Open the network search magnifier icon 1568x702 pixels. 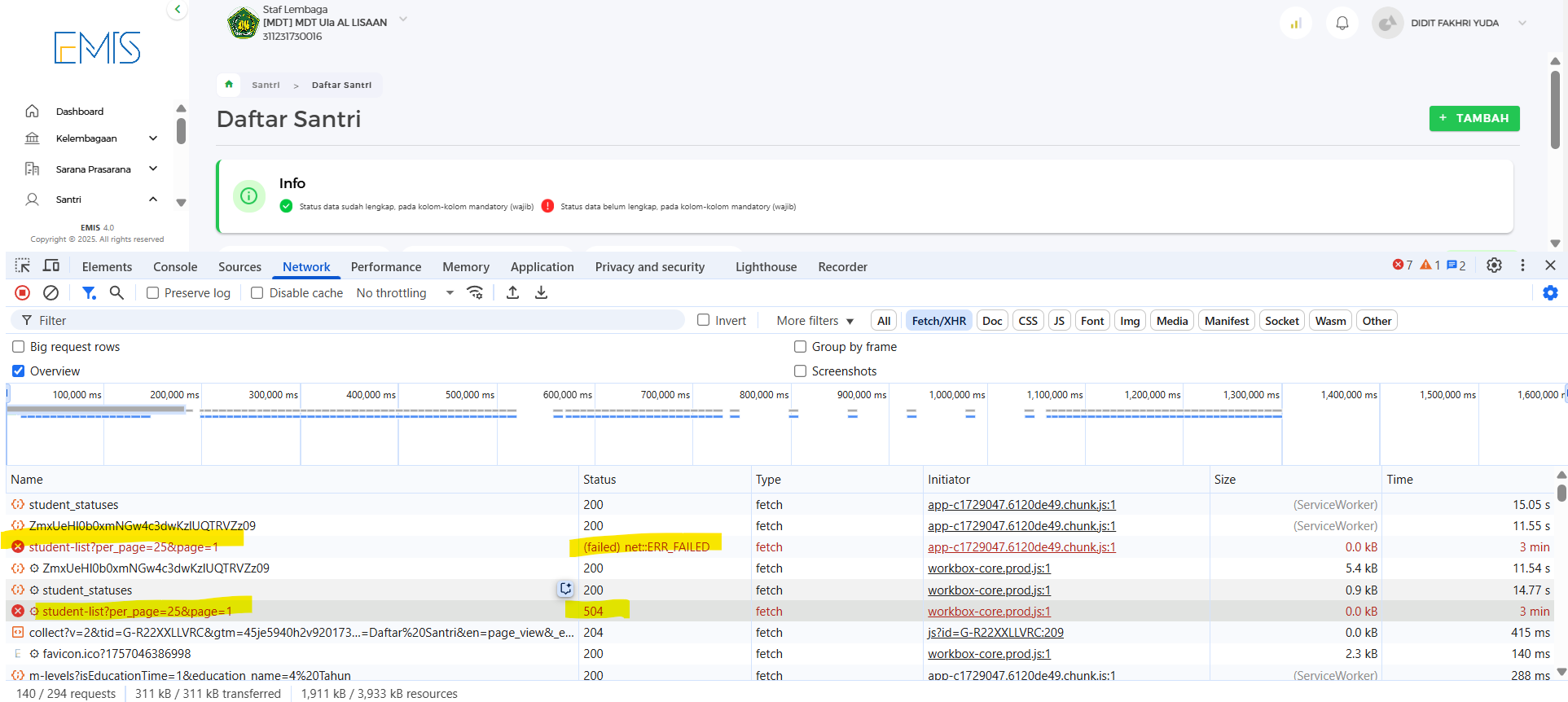[116, 293]
